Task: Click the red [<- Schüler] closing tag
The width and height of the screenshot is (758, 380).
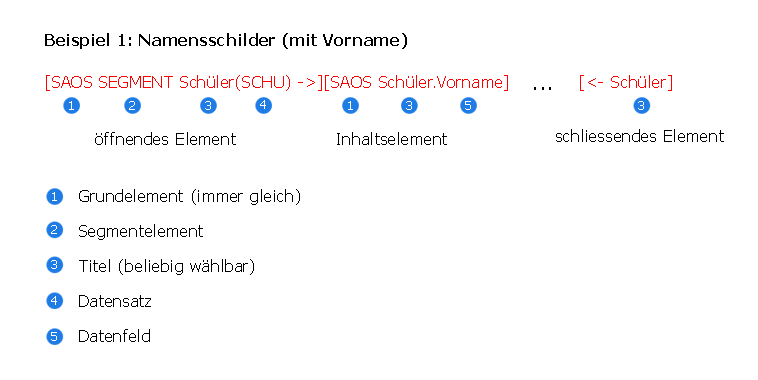Action: click(626, 83)
